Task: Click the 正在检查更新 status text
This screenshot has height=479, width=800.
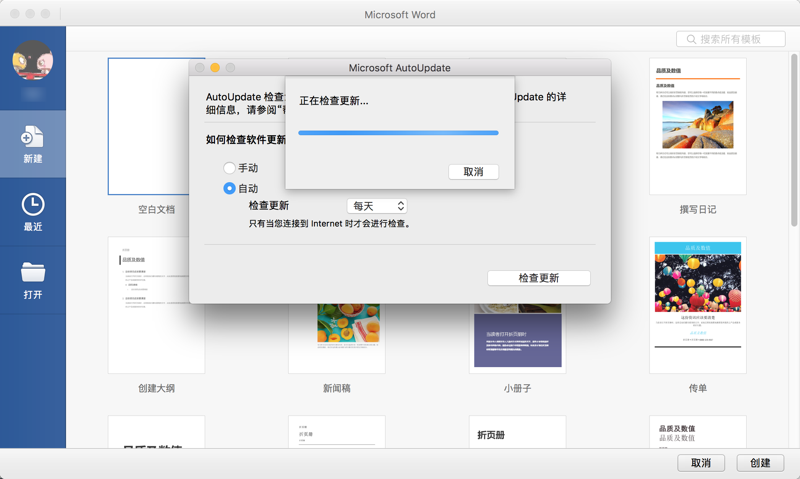Action: click(334, 101)
